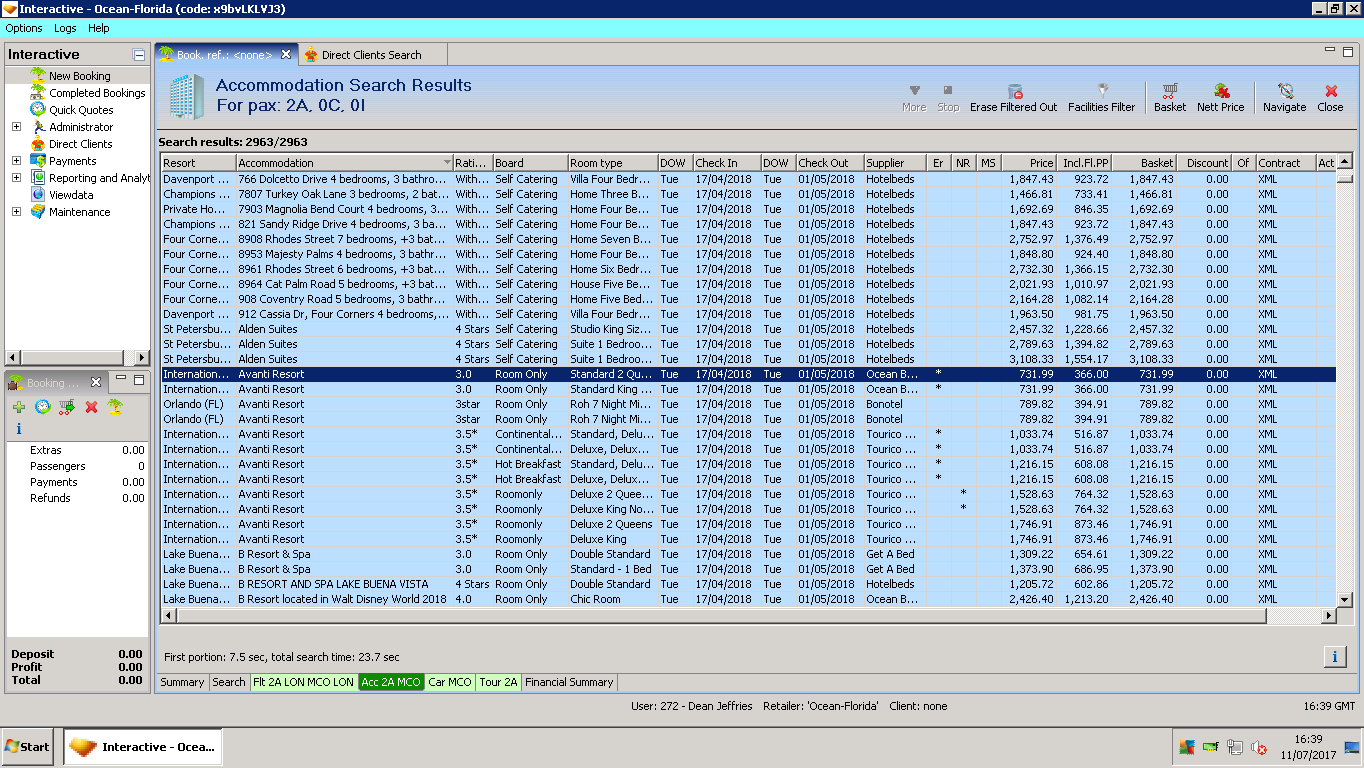Click the results grid scroll-down arrow
The width and height of the screenshot is (1364, 768).
click(1345, 599)
